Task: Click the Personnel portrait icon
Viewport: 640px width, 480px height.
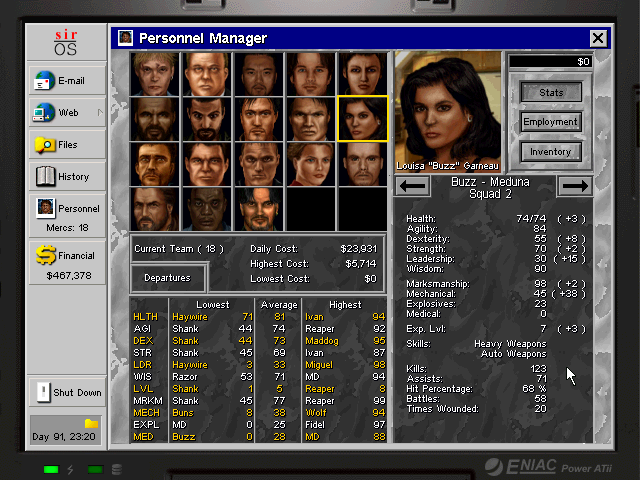Action: tap(45, 208)
